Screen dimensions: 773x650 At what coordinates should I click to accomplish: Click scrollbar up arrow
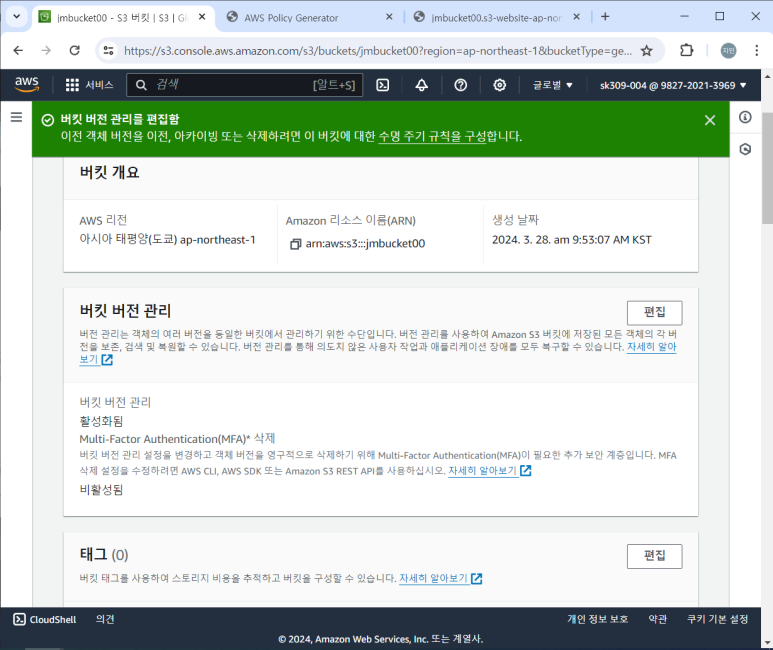[x=767, y=77]
